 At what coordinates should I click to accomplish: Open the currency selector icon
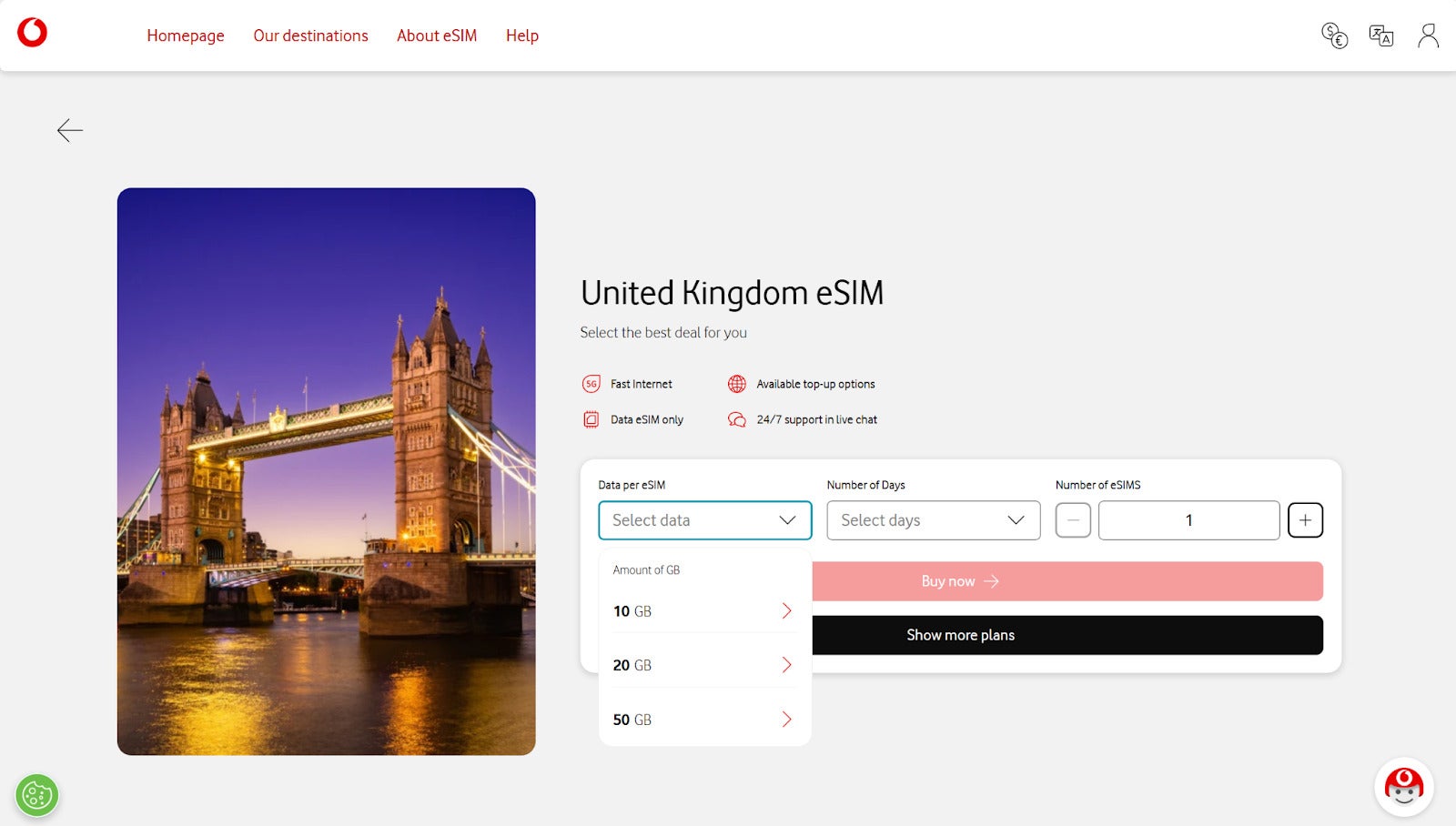(x=1333, y=35)
